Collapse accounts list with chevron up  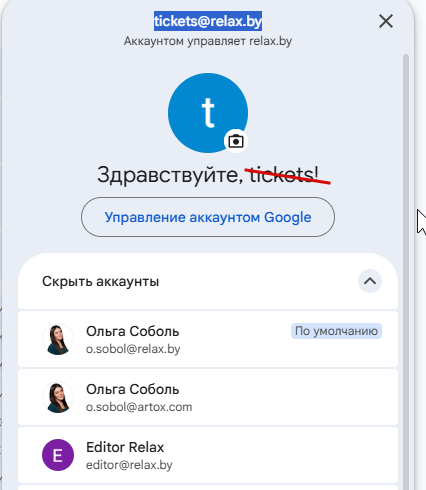(x=370, y=281)
